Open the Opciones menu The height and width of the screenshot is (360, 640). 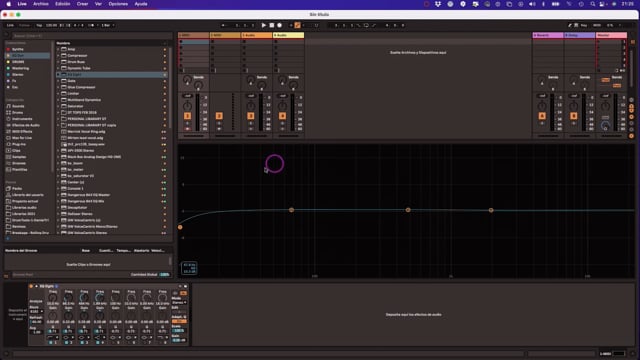tap(118, 4)
